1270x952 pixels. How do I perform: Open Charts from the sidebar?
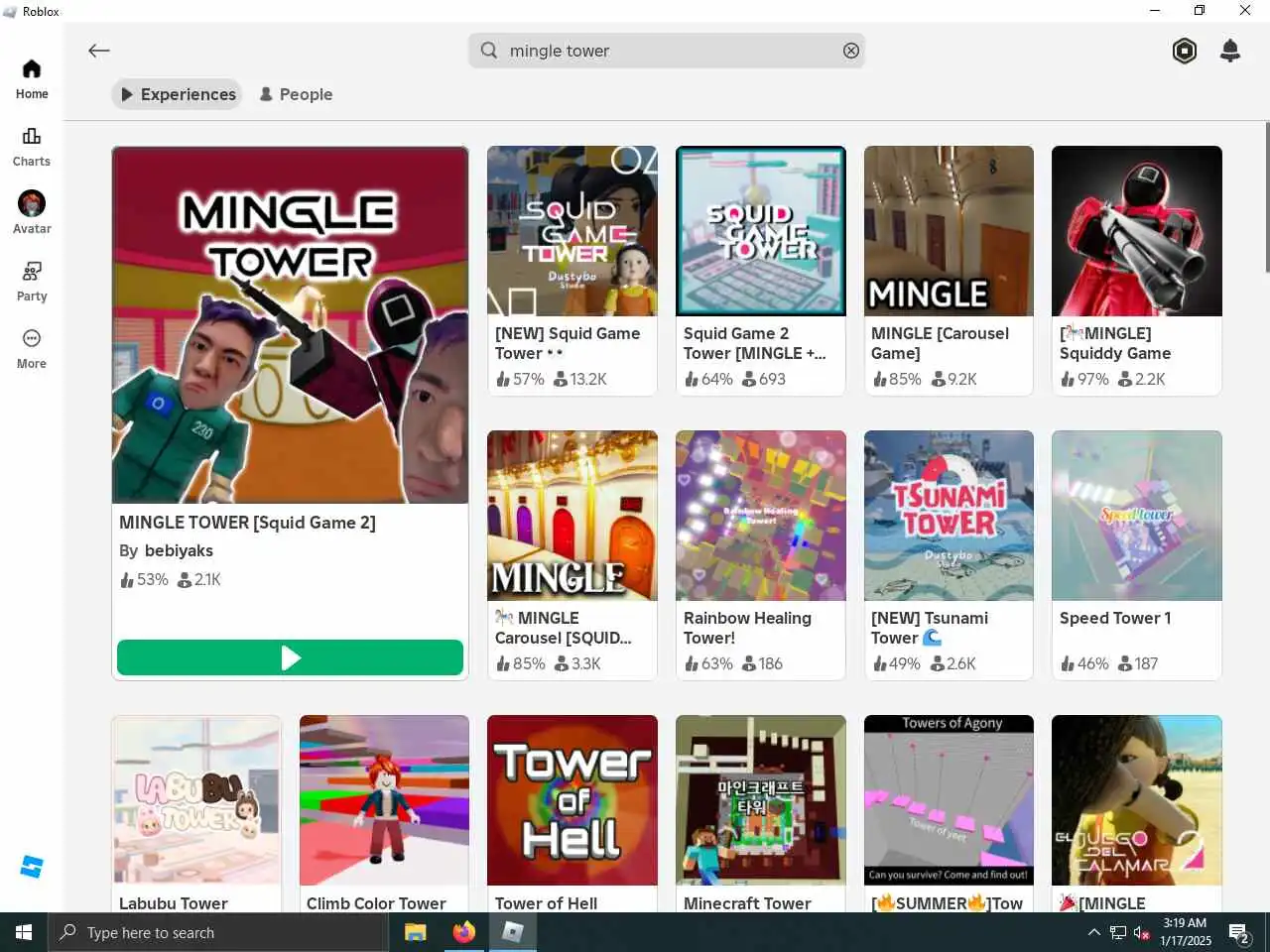pos(32,147)
